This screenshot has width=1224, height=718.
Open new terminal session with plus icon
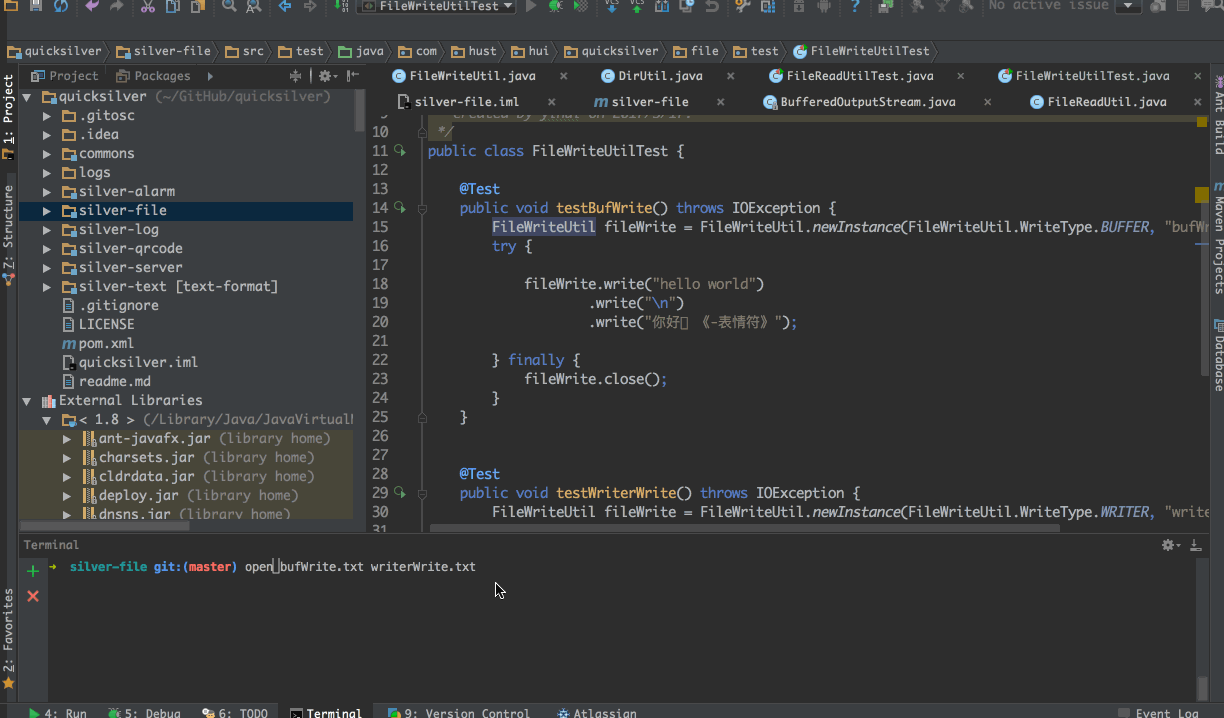(33, 571)
